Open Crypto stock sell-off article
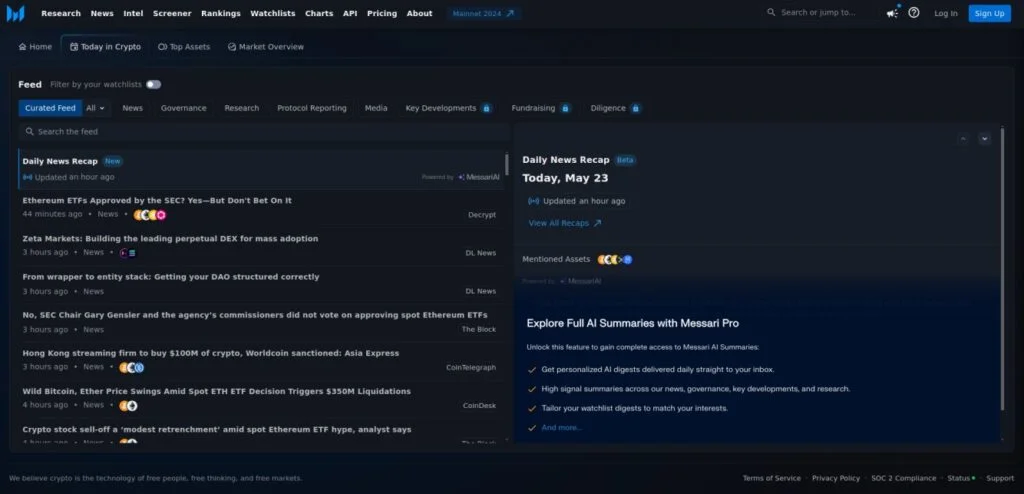The width and height of the screenshot is (1024, 494). point(217,430)
